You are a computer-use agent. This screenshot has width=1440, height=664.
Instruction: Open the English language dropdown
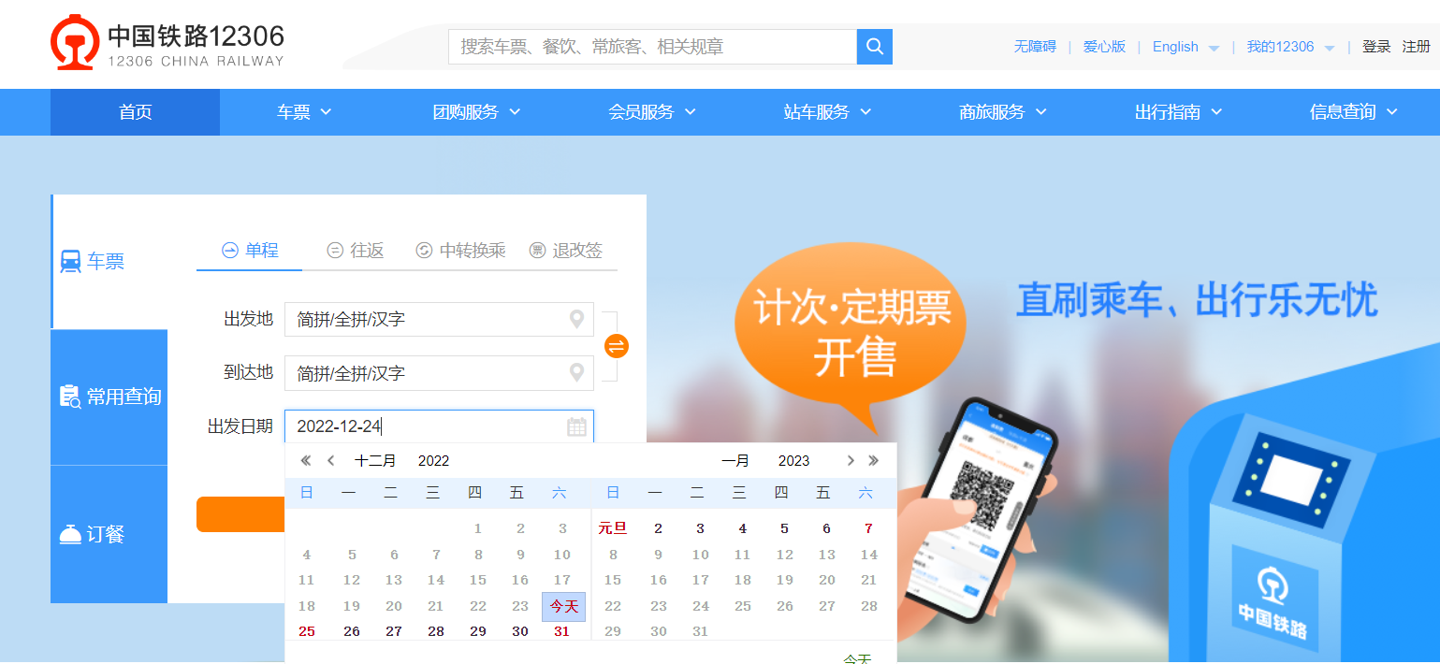coord(1185,47)
